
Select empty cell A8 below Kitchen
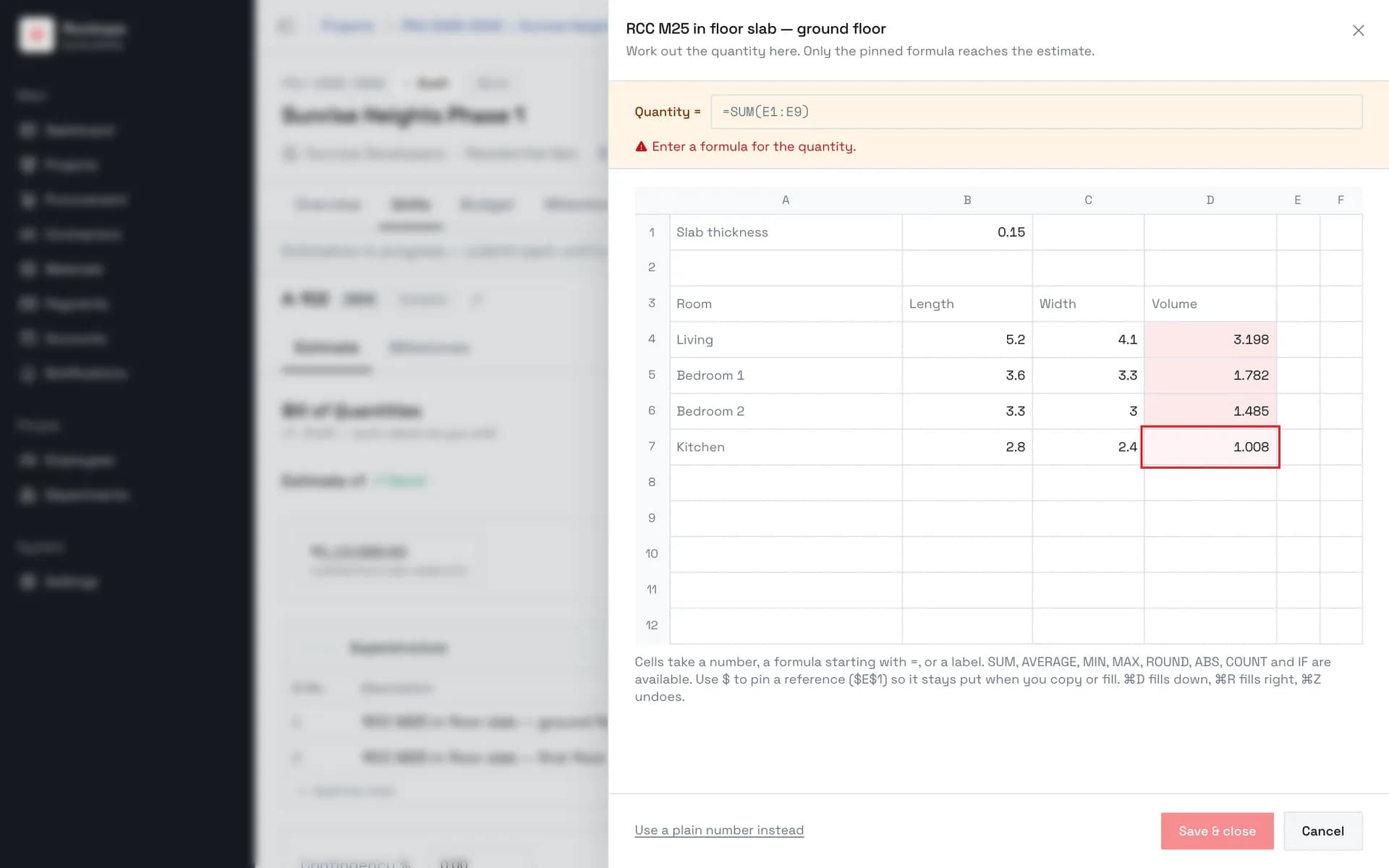[786, 482]
